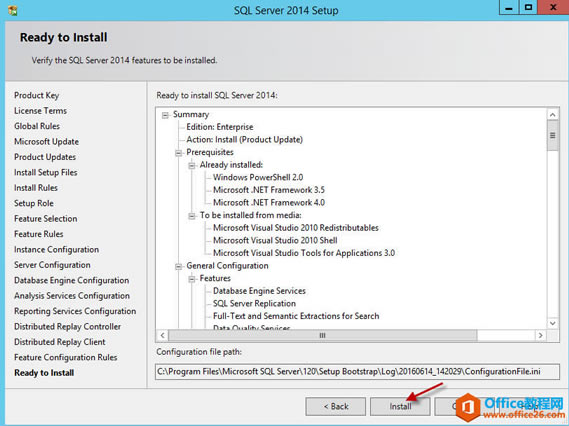Click the Back button
Viewport: 569px width, 426px height.
336,406
